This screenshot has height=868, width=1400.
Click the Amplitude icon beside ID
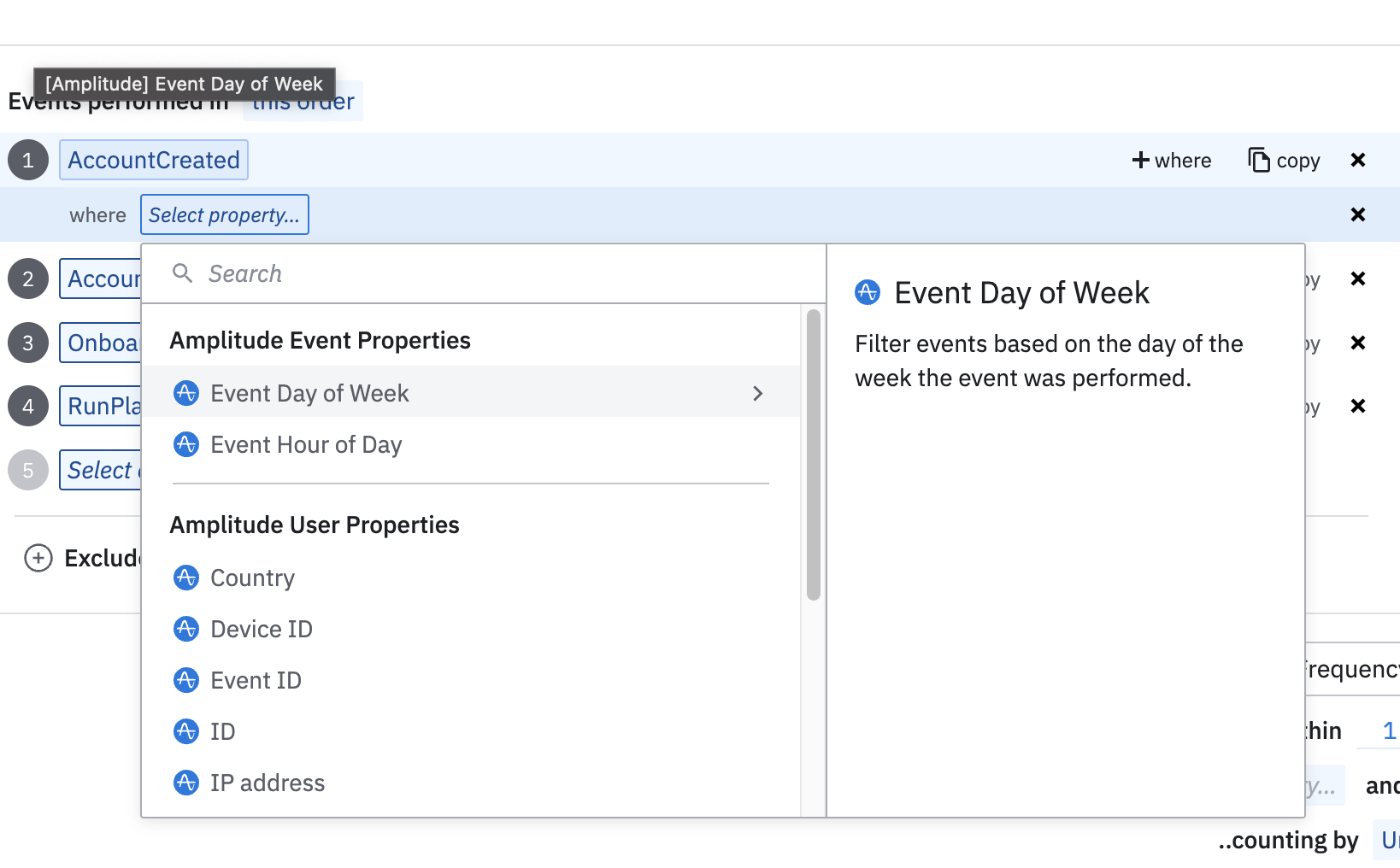(x=186, y=731)
